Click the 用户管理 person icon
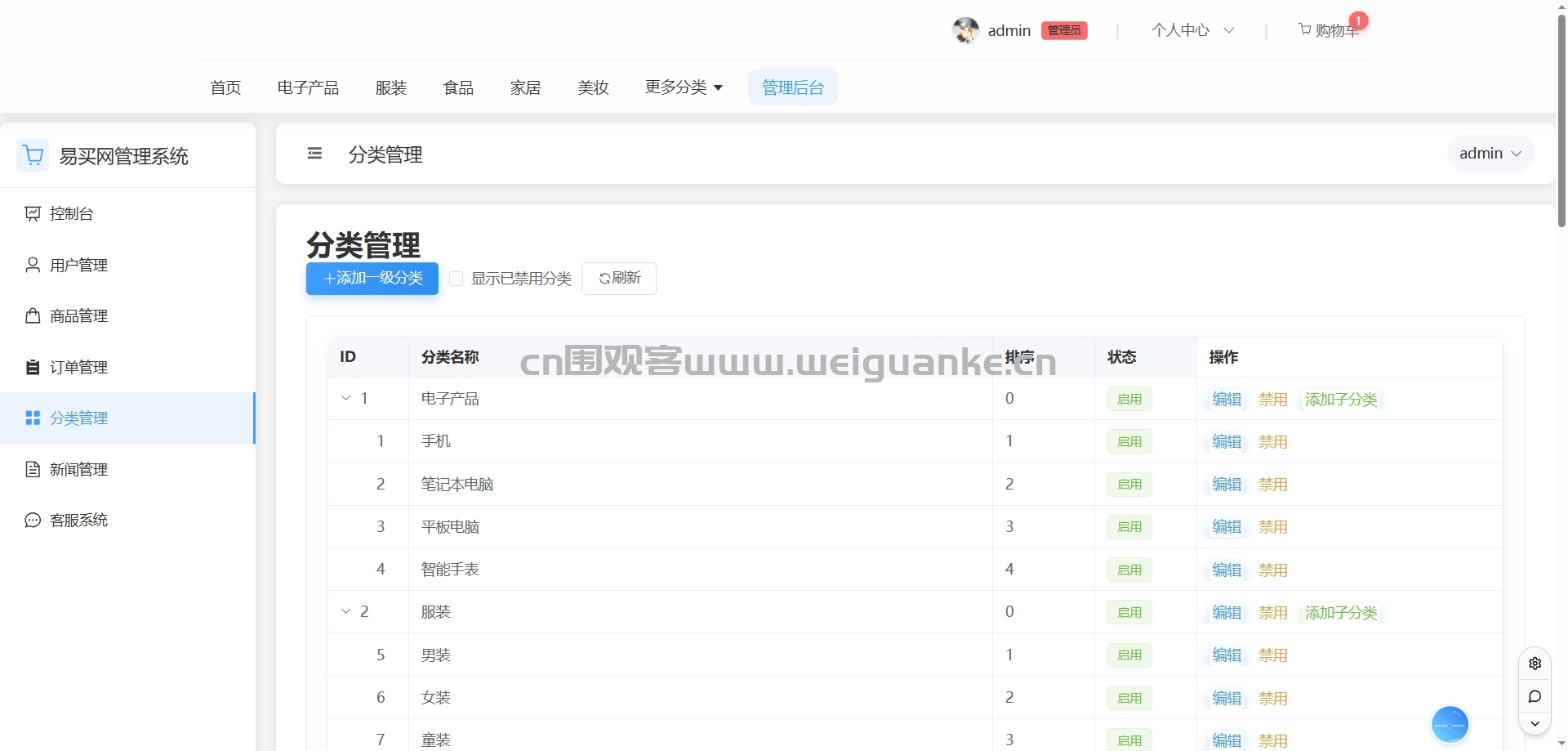Image resolution: width=1568 pixels, height=751 pixels. click(x=33, y=265)
